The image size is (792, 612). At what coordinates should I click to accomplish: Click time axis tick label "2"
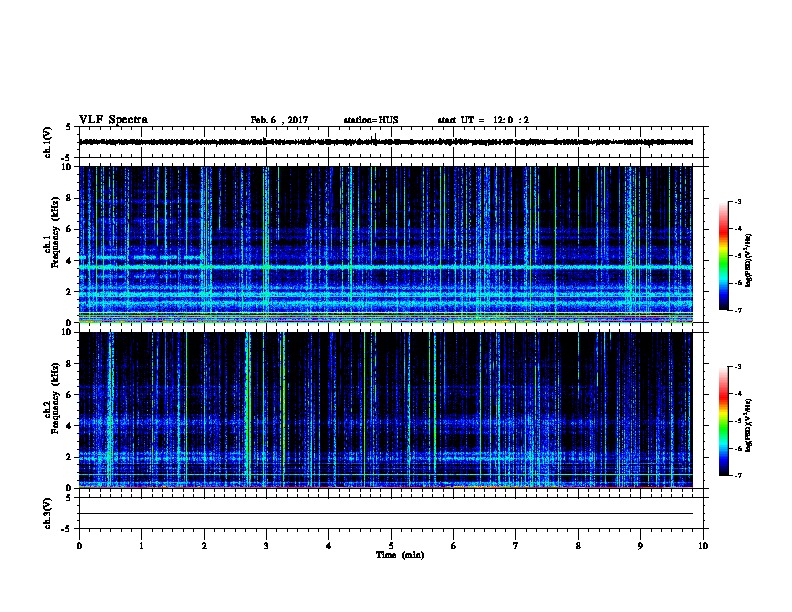tap(204, 545)
